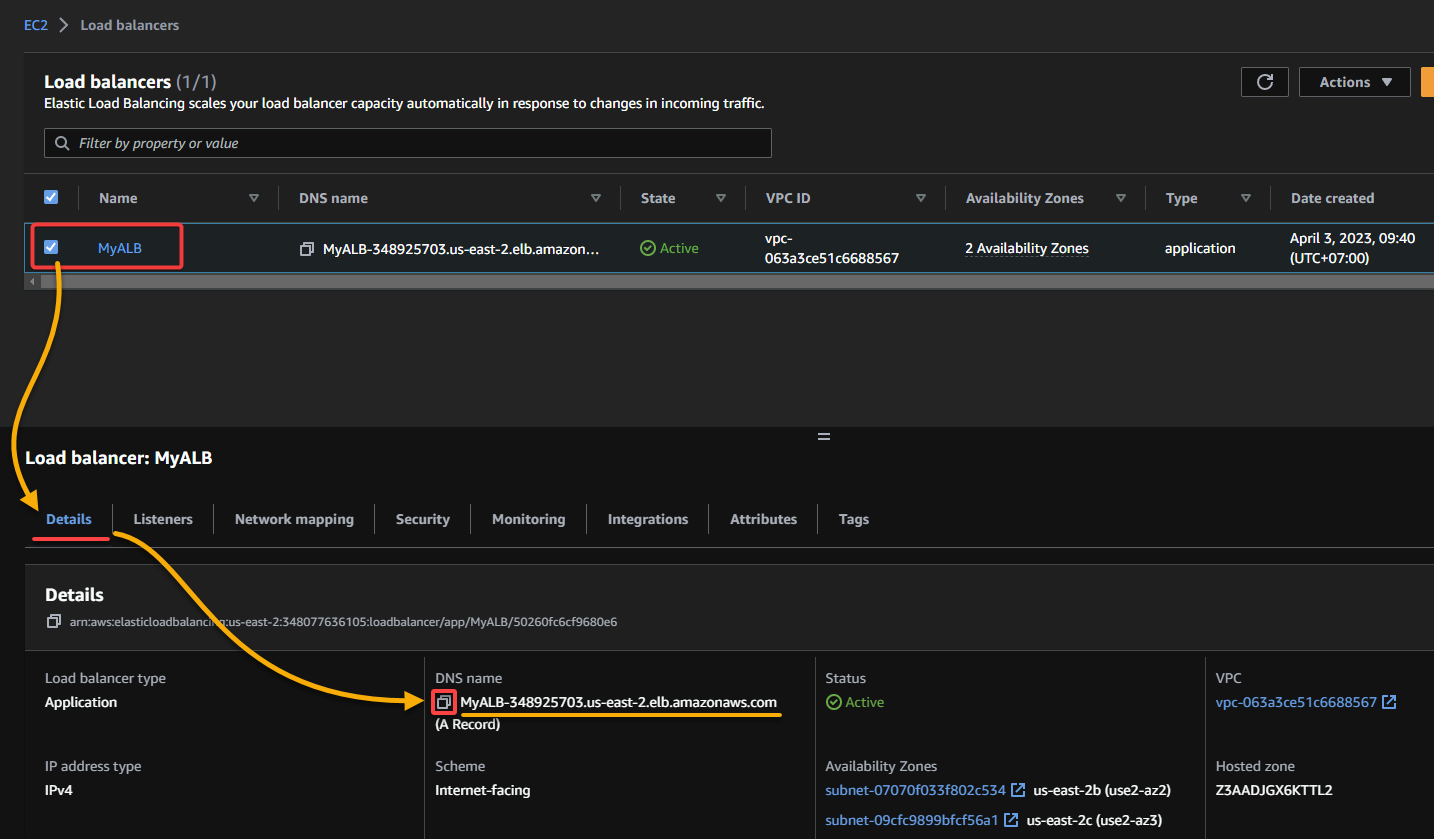Click the application type cell
Screen dimensions: 1434x839
pyautogui.click(x=1200, y=248)
